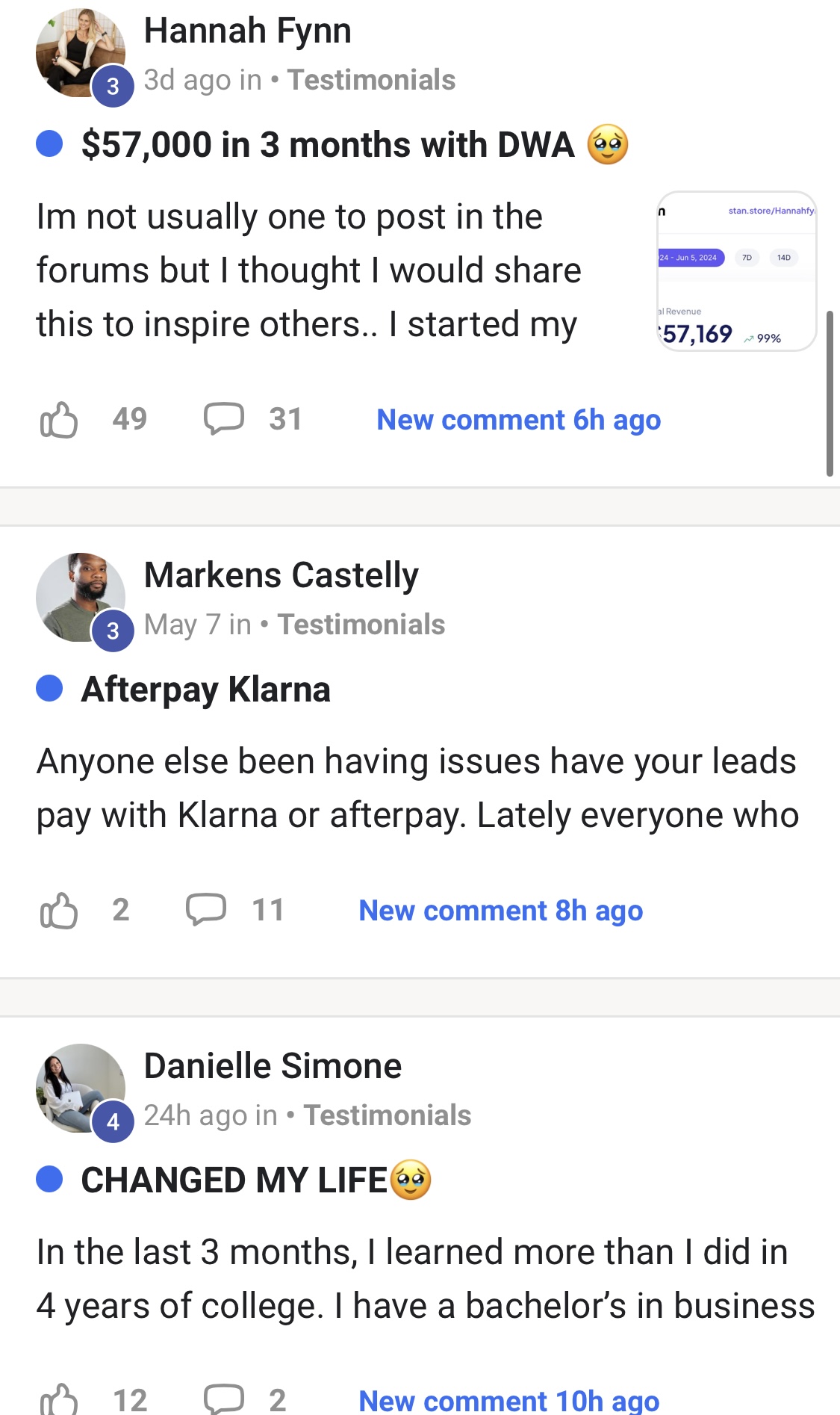
Task: Open the Afterpay Klarna post title
Action: tap(205, 689)
